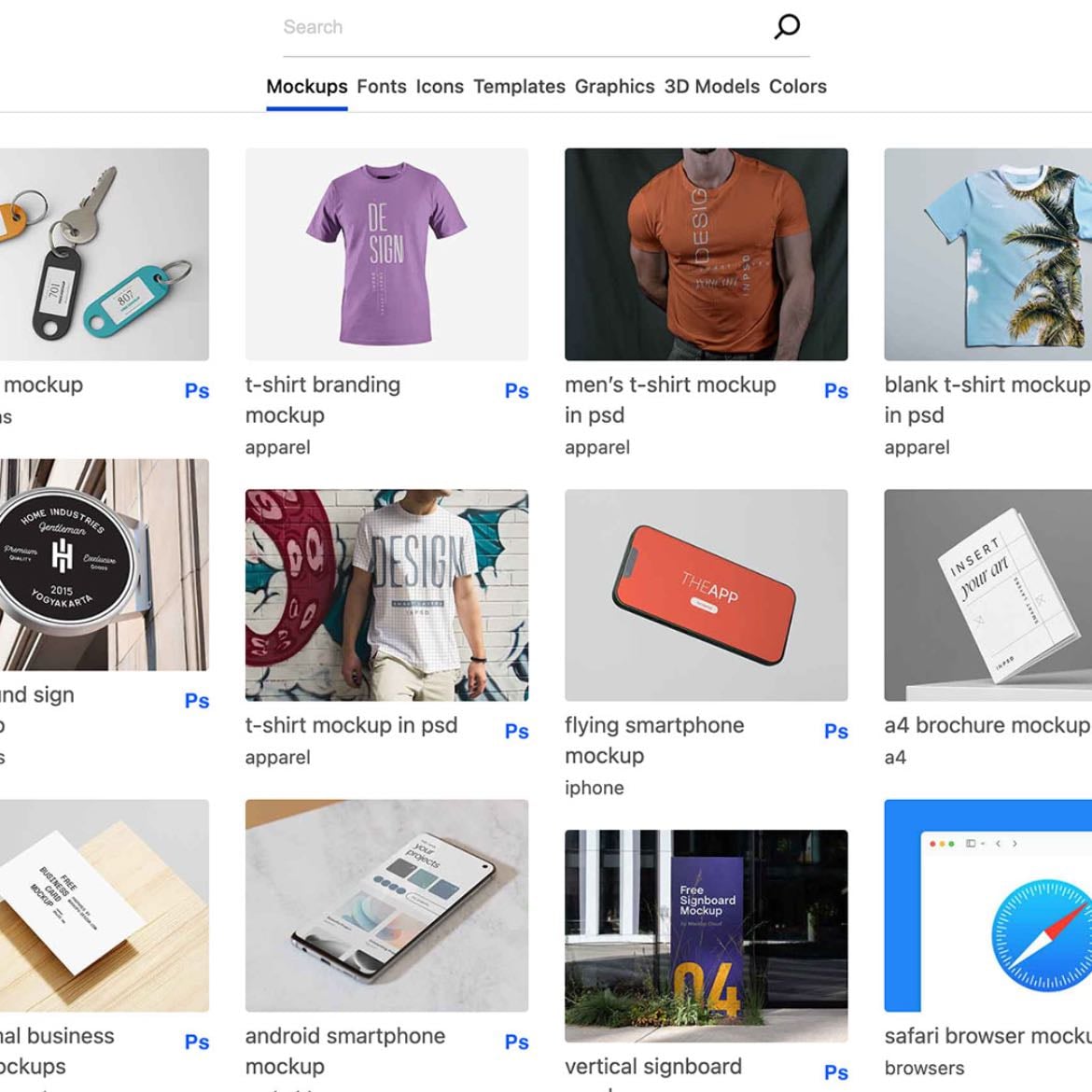
Task: Switch to the Fonts tab
Action: click(x=382, y=87)
